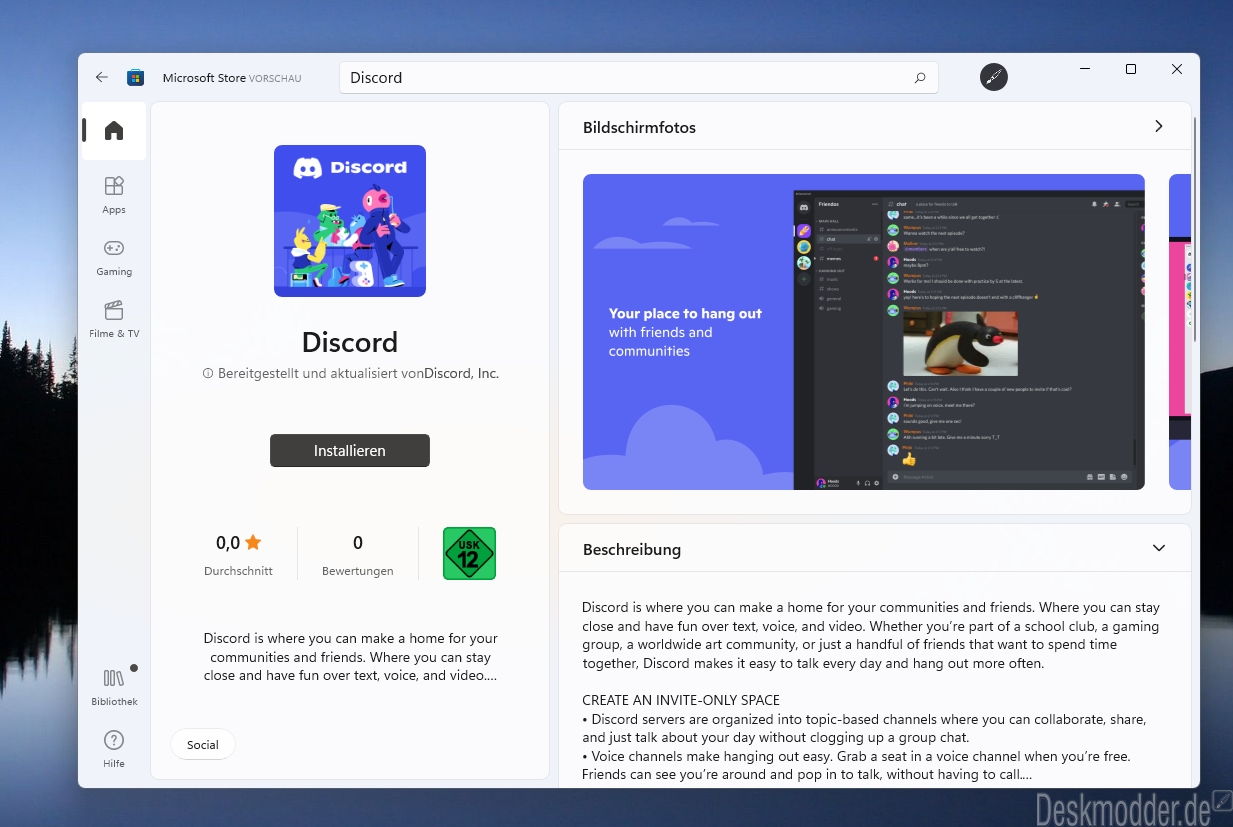Click the USK 12 age rating badge
Viewport: 1233px width, 827px height.
(470, 554)
